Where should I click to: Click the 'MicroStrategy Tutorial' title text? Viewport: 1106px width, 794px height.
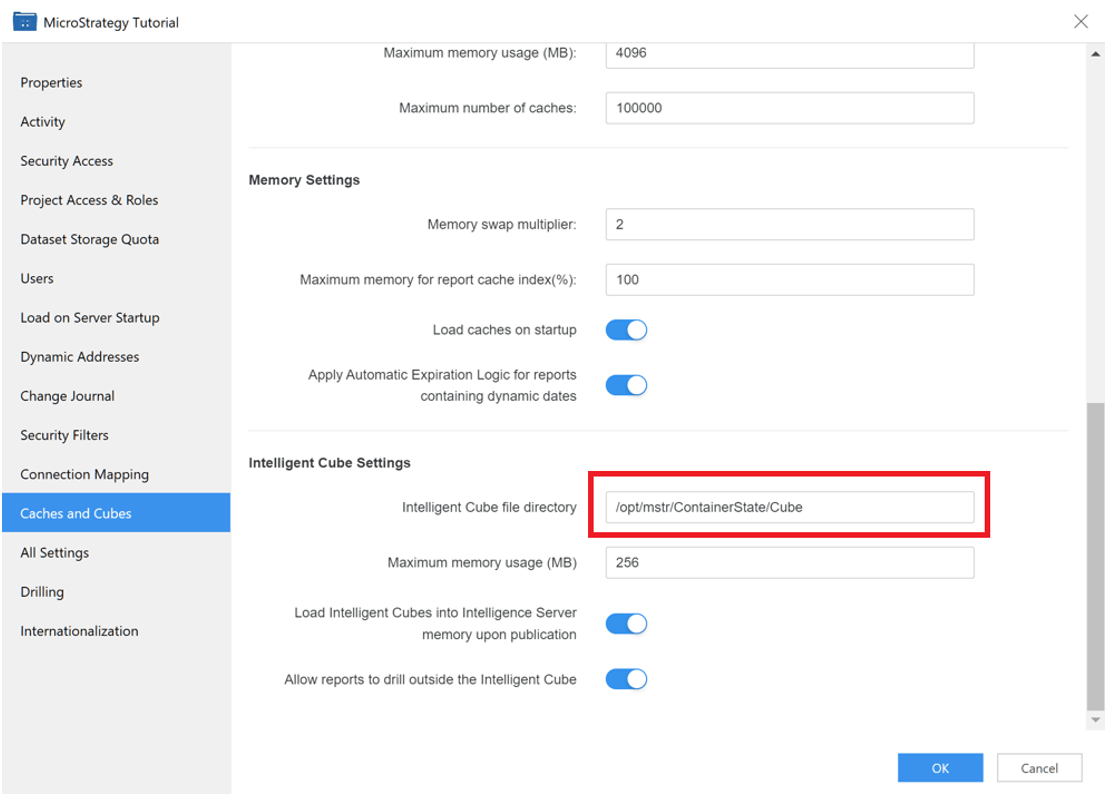[x=111, y=23]
